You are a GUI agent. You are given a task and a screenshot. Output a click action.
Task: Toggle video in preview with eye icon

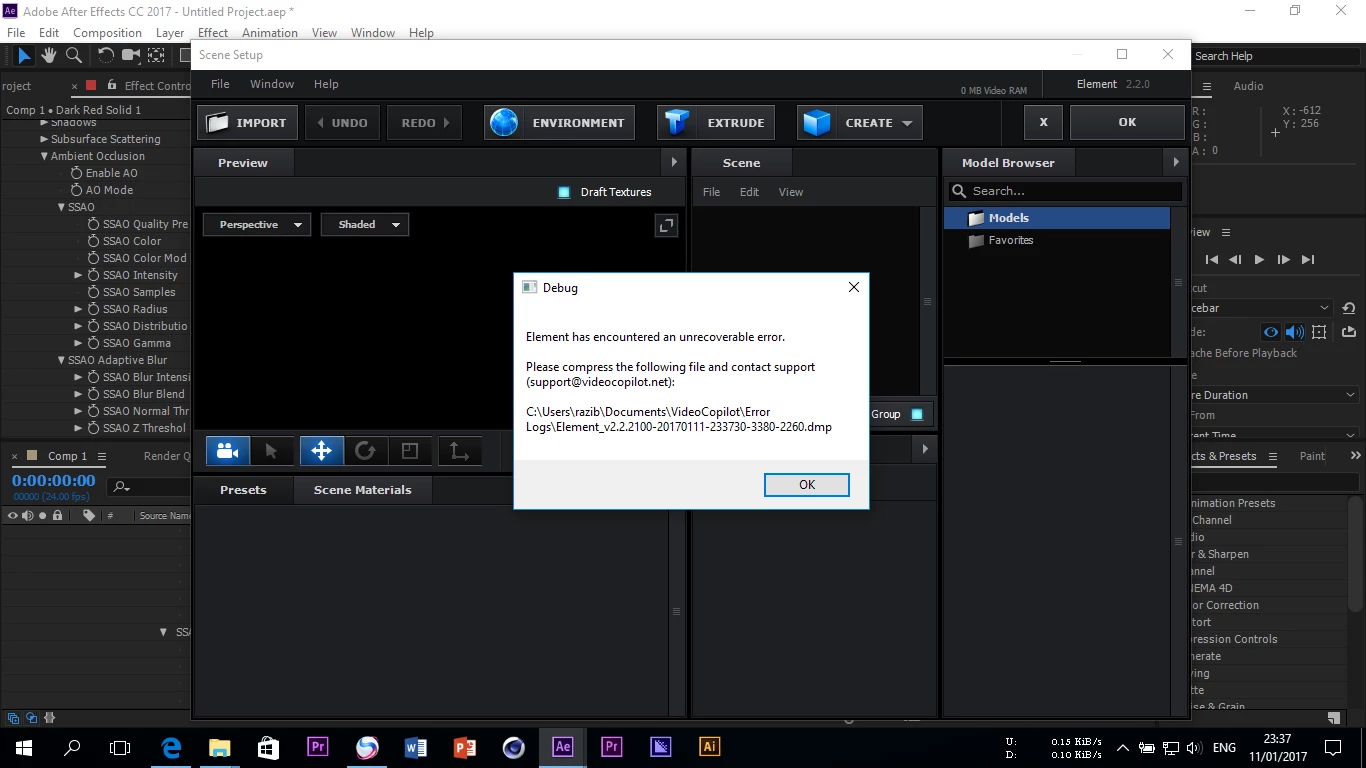pos(1271,332)
